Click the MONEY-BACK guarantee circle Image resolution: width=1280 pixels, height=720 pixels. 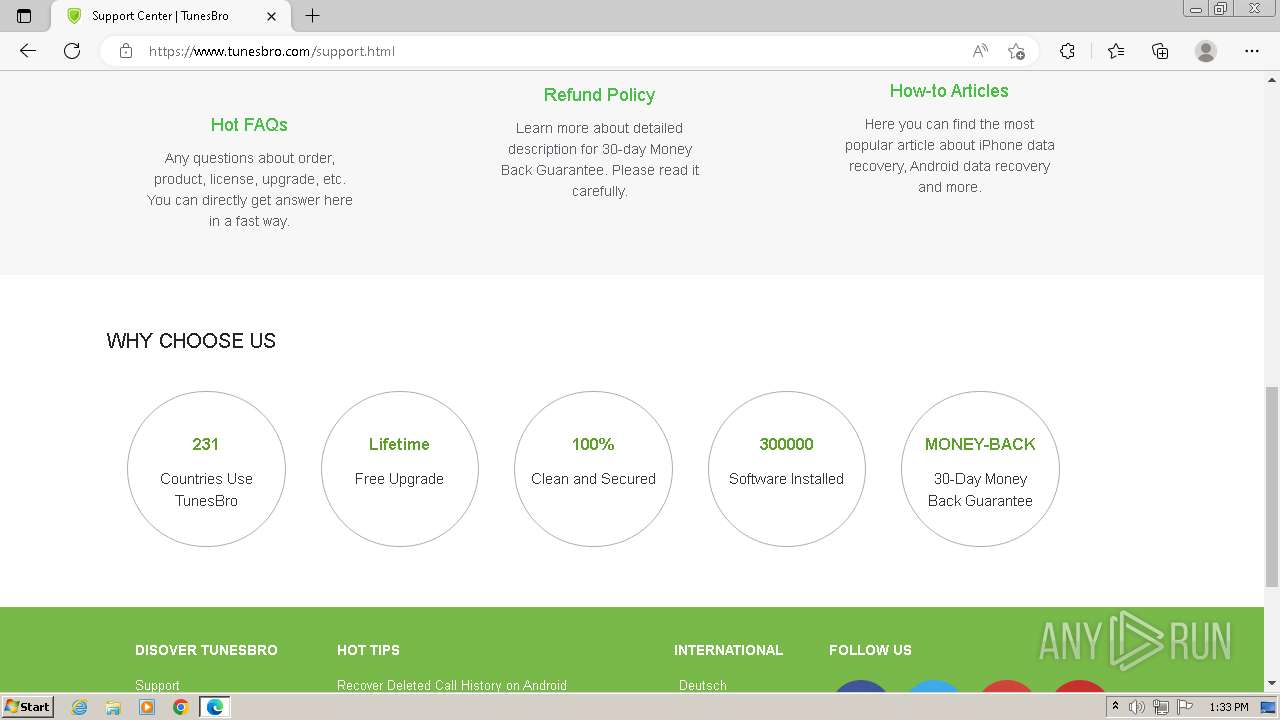point(980,469)
